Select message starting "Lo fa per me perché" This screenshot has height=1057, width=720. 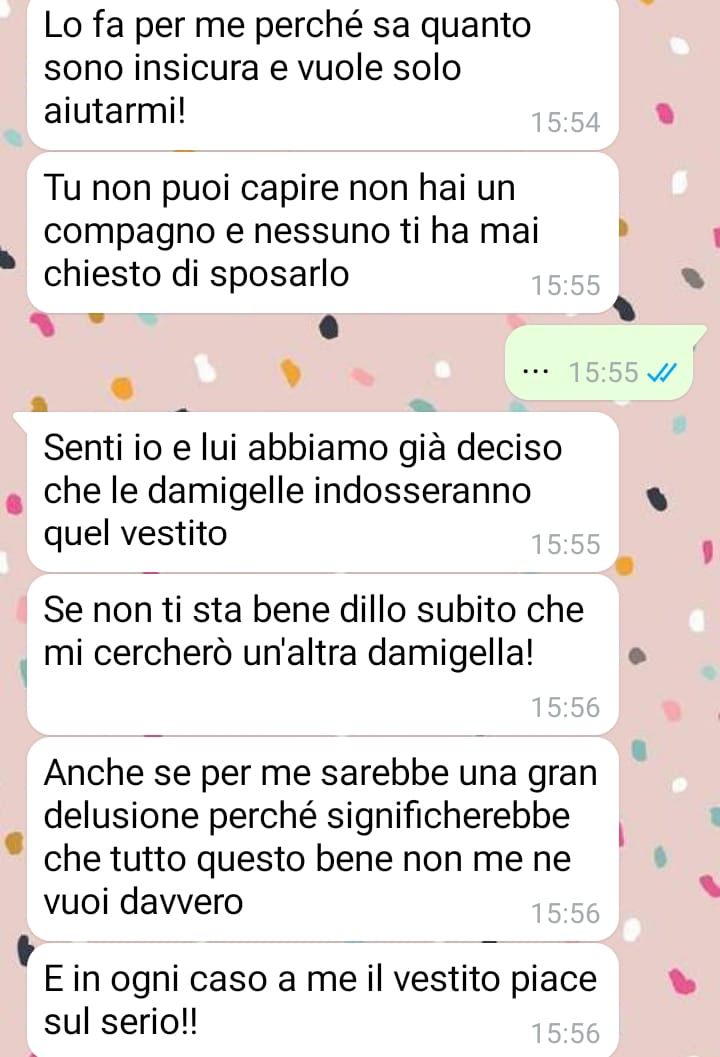pos(322,73)
